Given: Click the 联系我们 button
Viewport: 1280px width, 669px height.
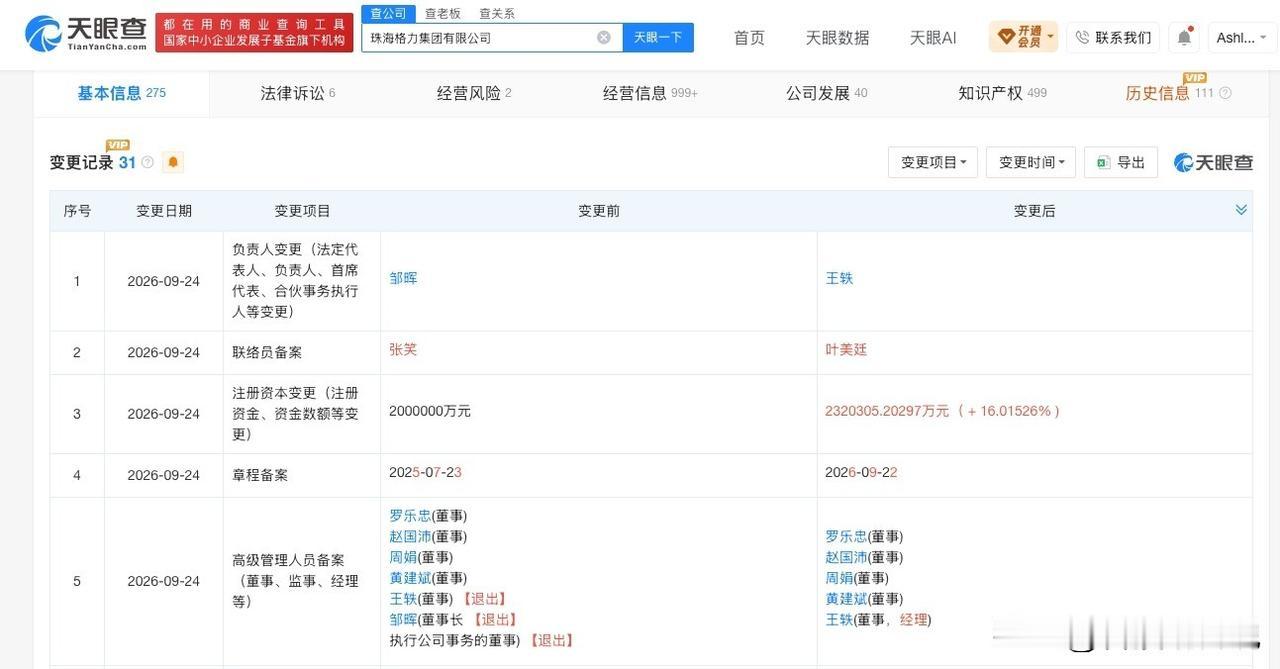Looking at the screenshot, I should coord(1113,38).
